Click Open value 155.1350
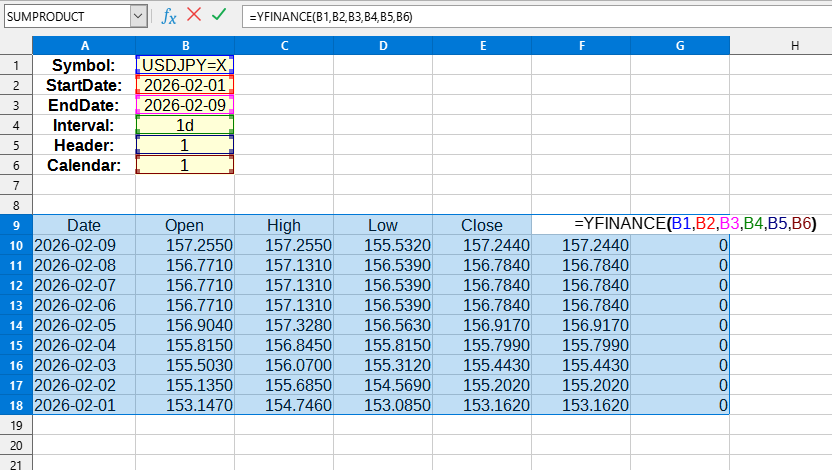Screen dimensions: 832x470 [x=185, y=385]
